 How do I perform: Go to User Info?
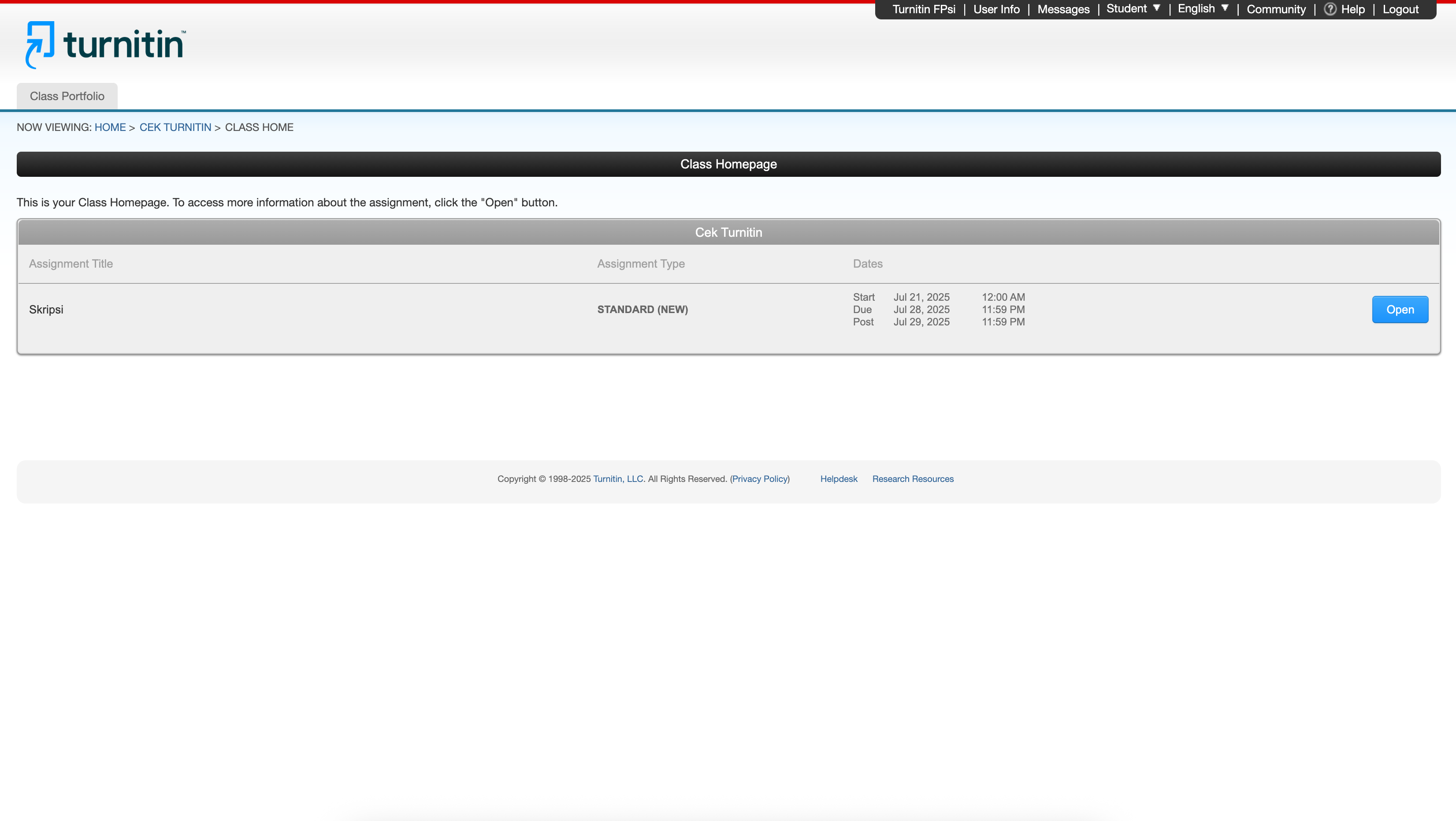tap(996, 9)
